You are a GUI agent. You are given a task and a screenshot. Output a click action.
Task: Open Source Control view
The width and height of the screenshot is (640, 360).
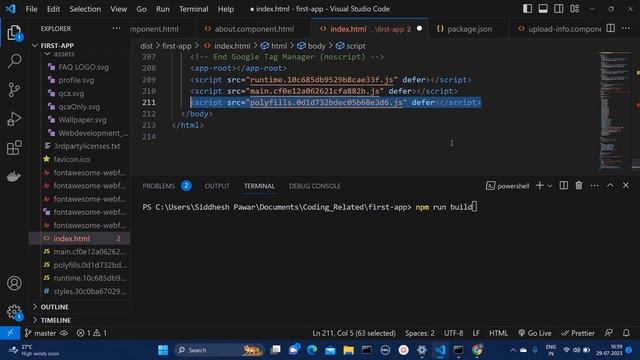coord(14,90)
